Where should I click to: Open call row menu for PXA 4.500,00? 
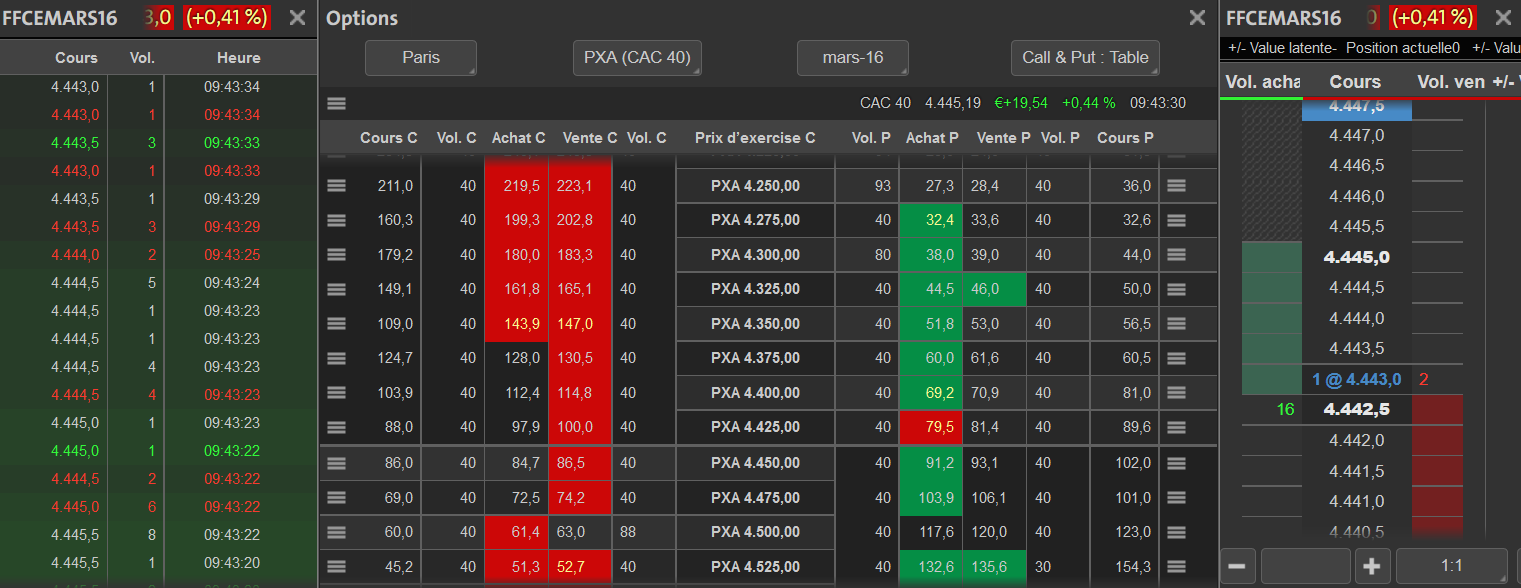(336, 532)
